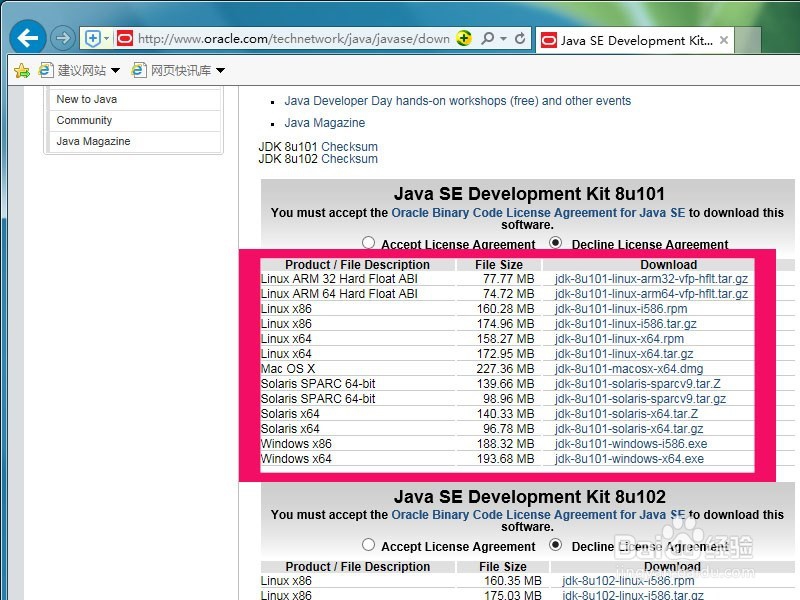Click the 227.36 MB file size cell
The height and width of the screenshot is (600, 800).
pos(506,369)
